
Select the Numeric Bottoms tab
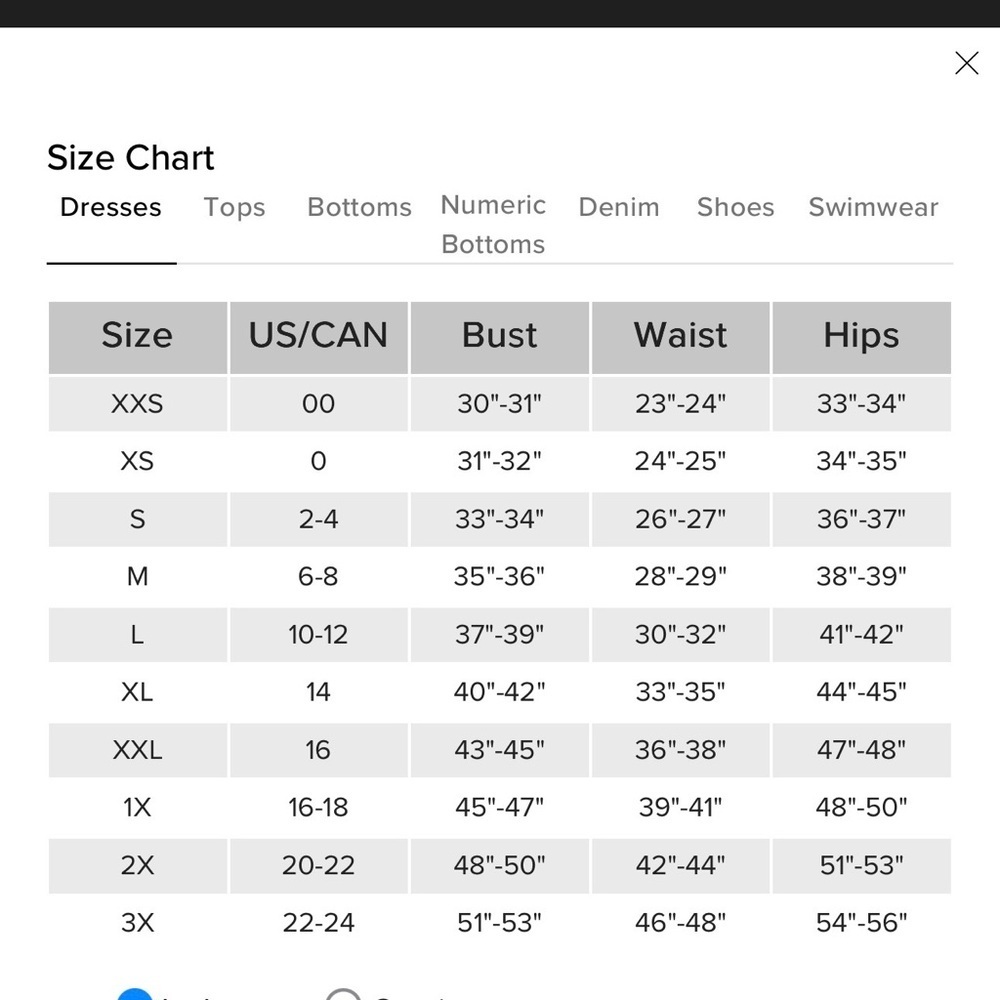(x=493, y=224)
